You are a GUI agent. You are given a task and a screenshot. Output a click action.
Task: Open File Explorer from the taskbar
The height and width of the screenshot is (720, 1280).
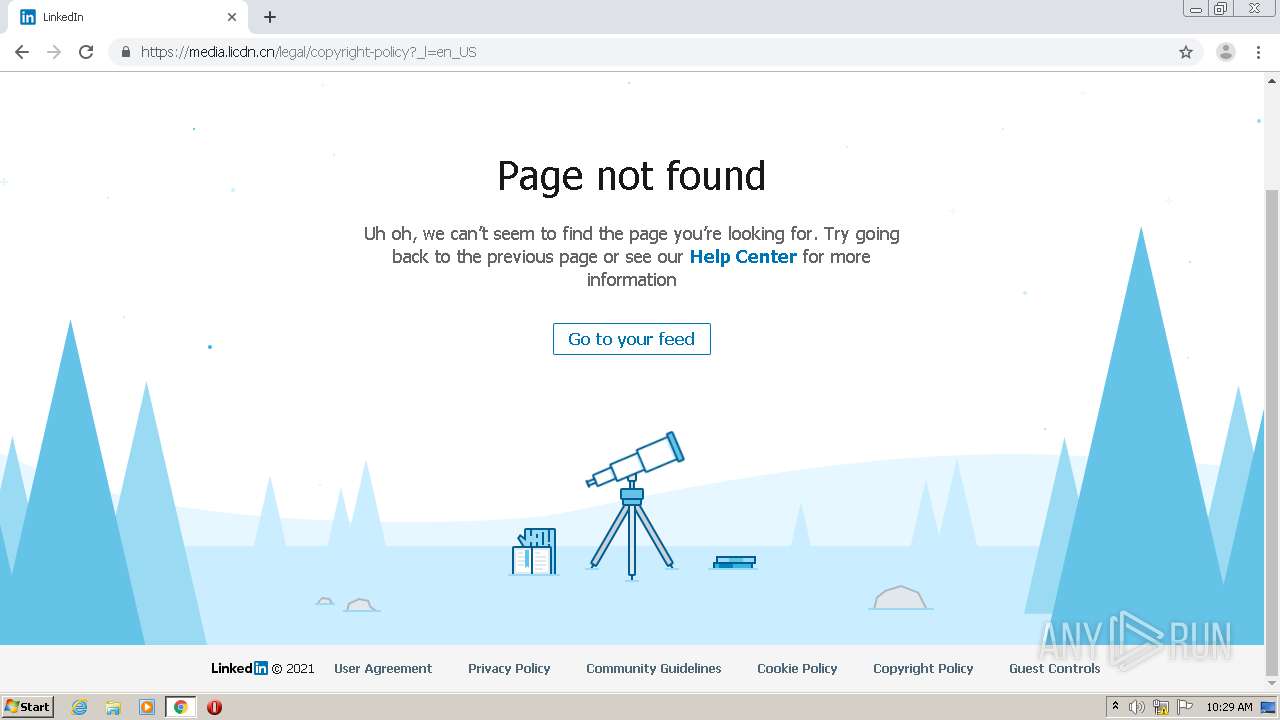point(113,707)
